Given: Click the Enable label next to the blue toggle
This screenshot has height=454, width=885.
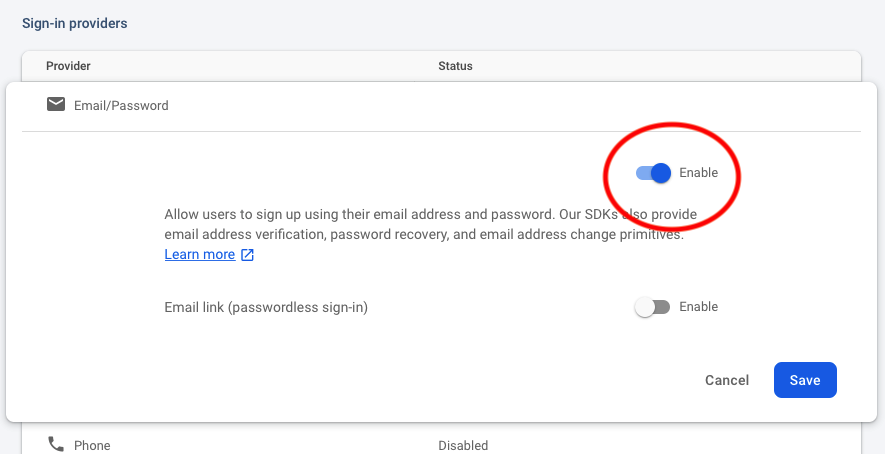Looking at the screenshot, I should tap(698, 173).
